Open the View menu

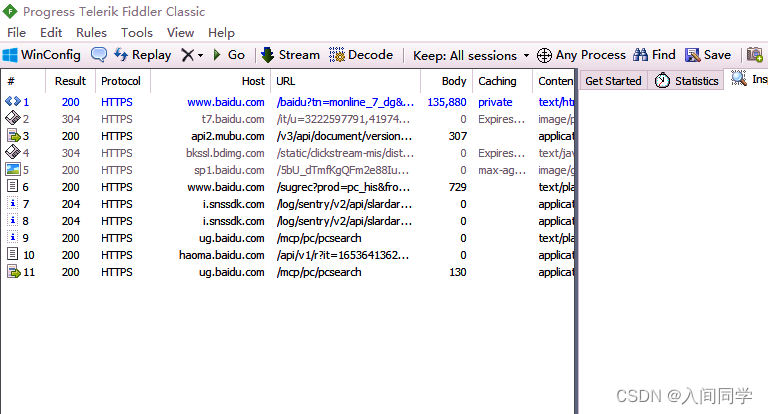(x=180, y=33)
